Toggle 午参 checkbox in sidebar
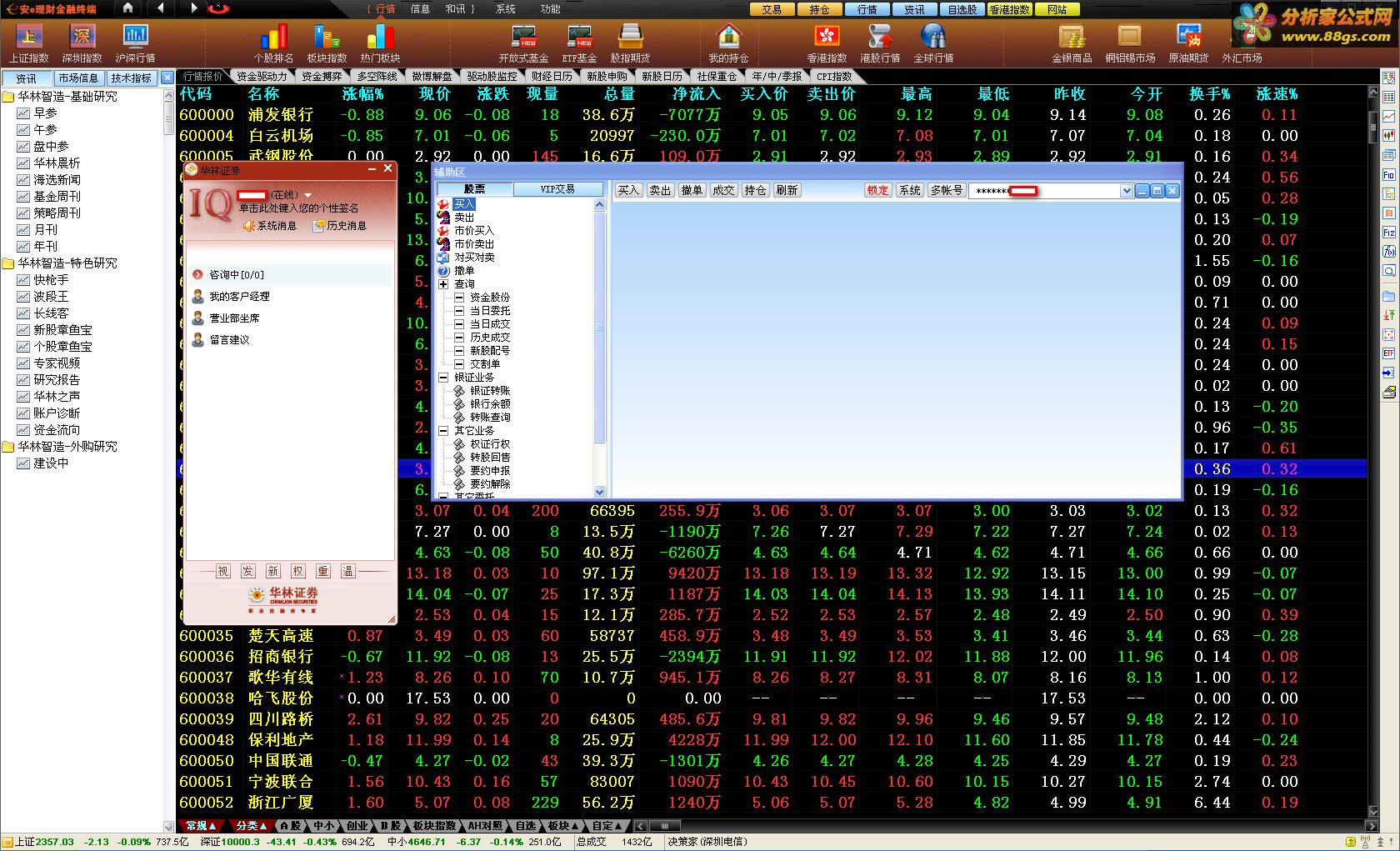 point(23,130)
